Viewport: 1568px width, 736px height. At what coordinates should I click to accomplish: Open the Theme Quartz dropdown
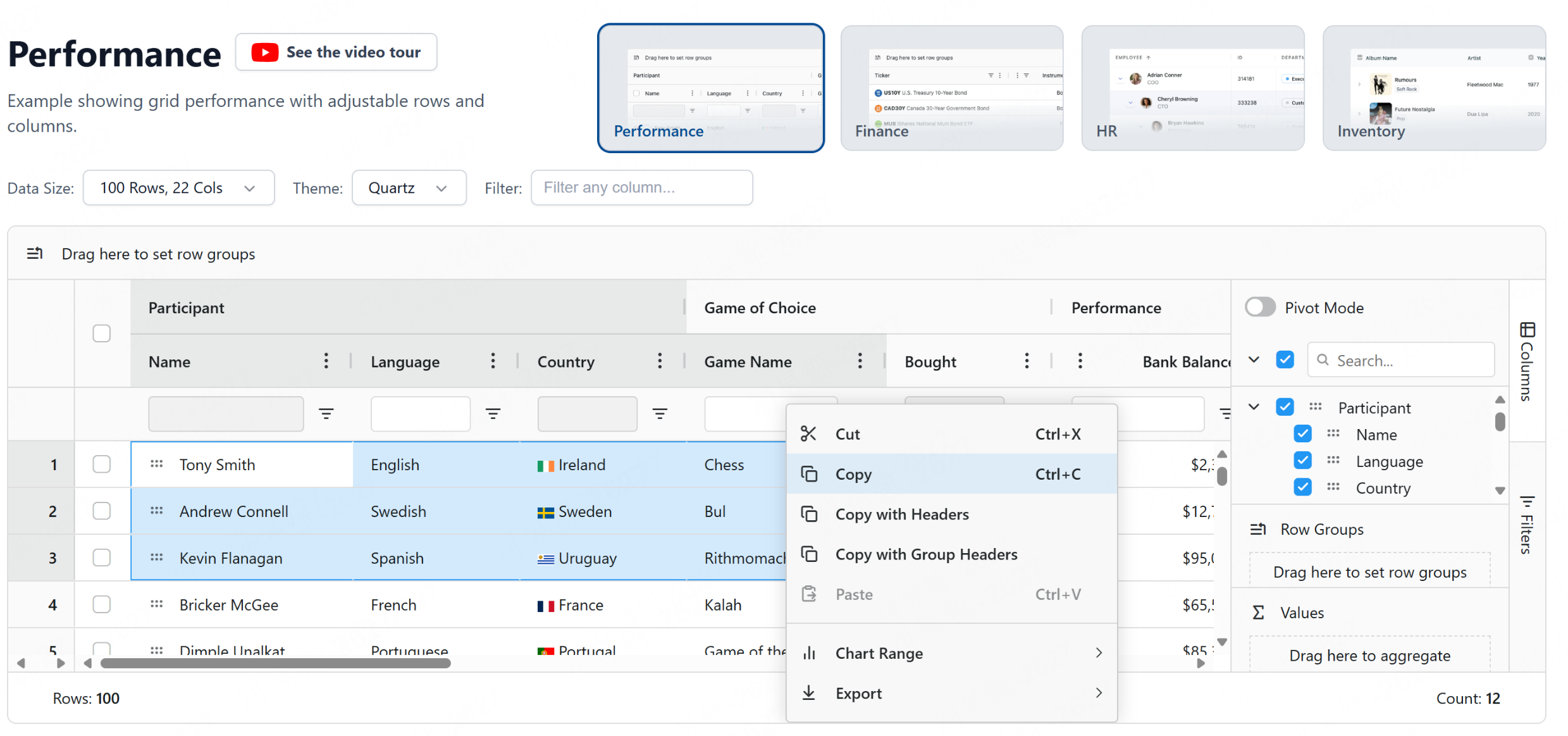[409, 188]
